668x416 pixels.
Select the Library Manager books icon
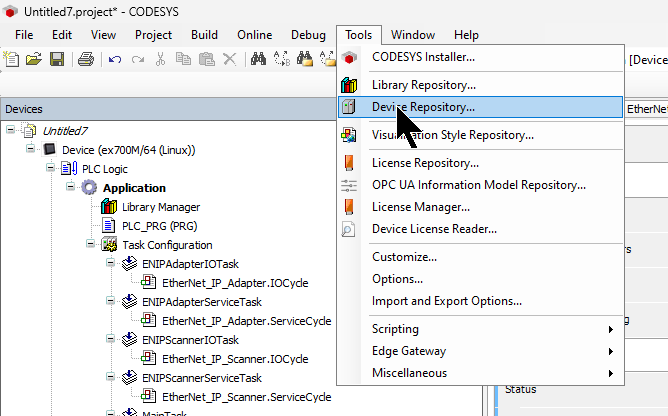(x=109, y=207)
